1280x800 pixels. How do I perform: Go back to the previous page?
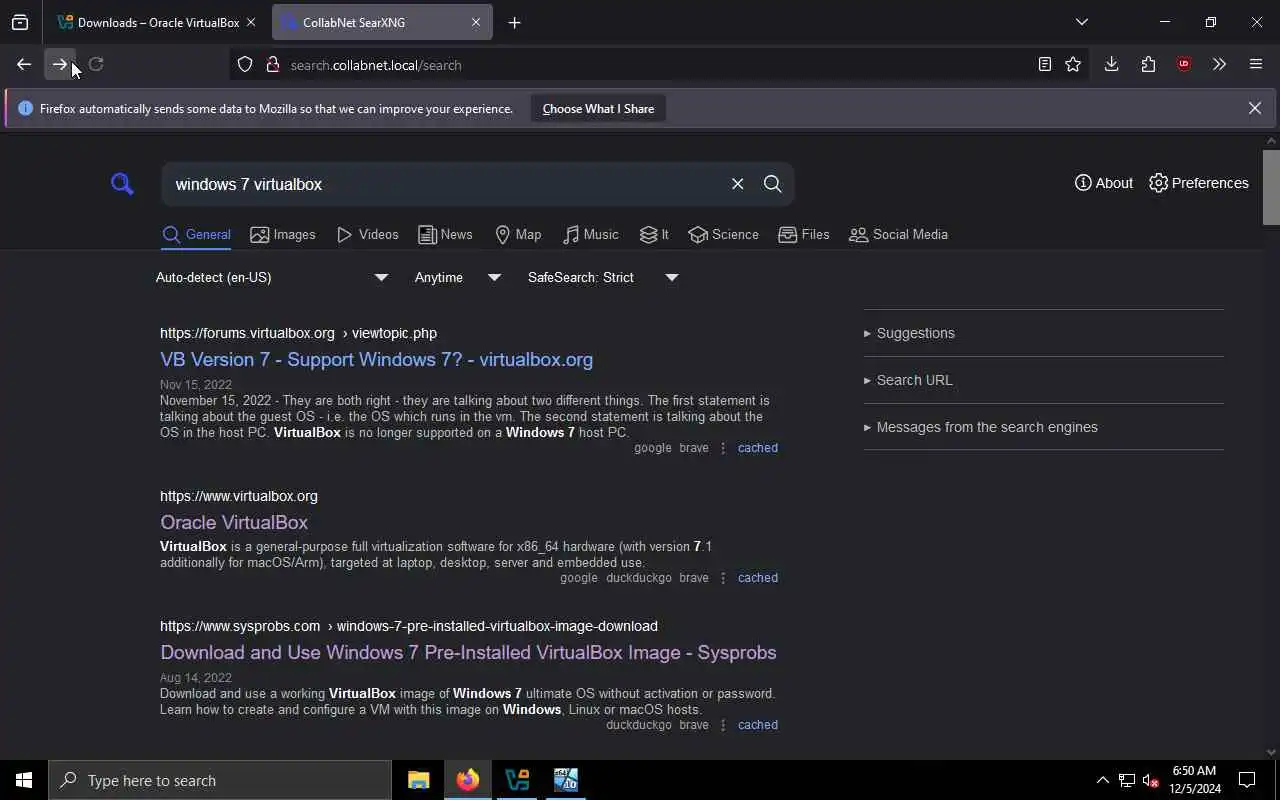(x=24, y=65)
